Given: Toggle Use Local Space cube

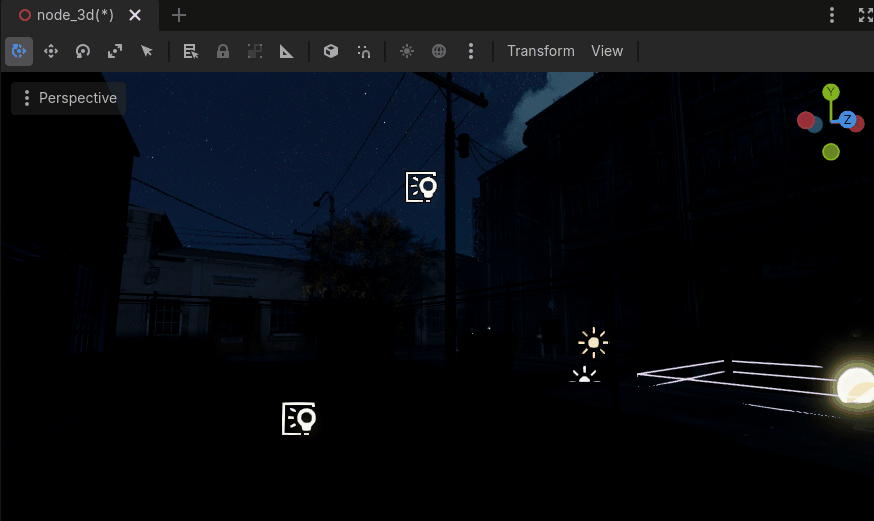Looking at the screenshot, I should (x=331, y=51).
